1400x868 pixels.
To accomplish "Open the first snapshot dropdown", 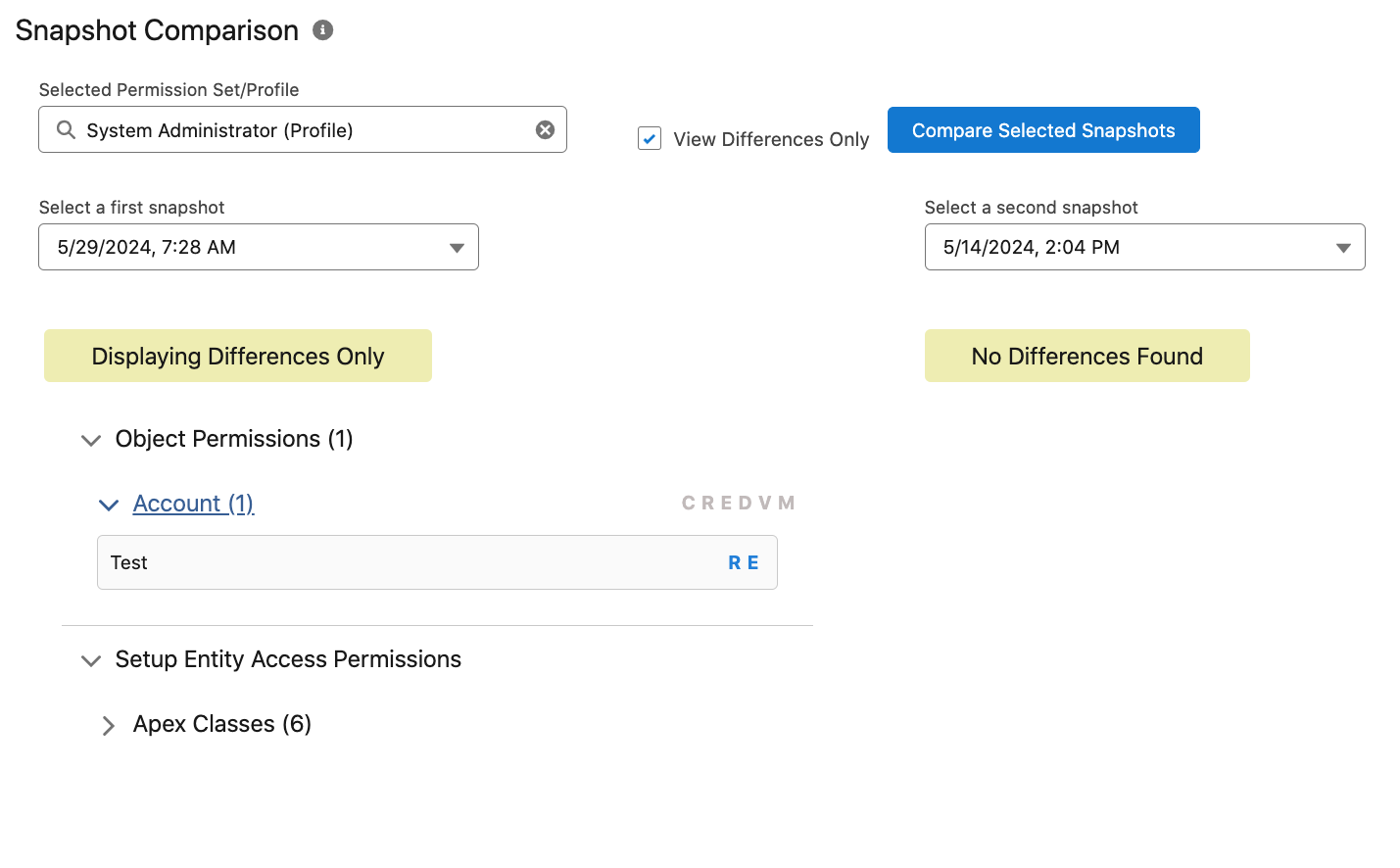I will point(259,247).
